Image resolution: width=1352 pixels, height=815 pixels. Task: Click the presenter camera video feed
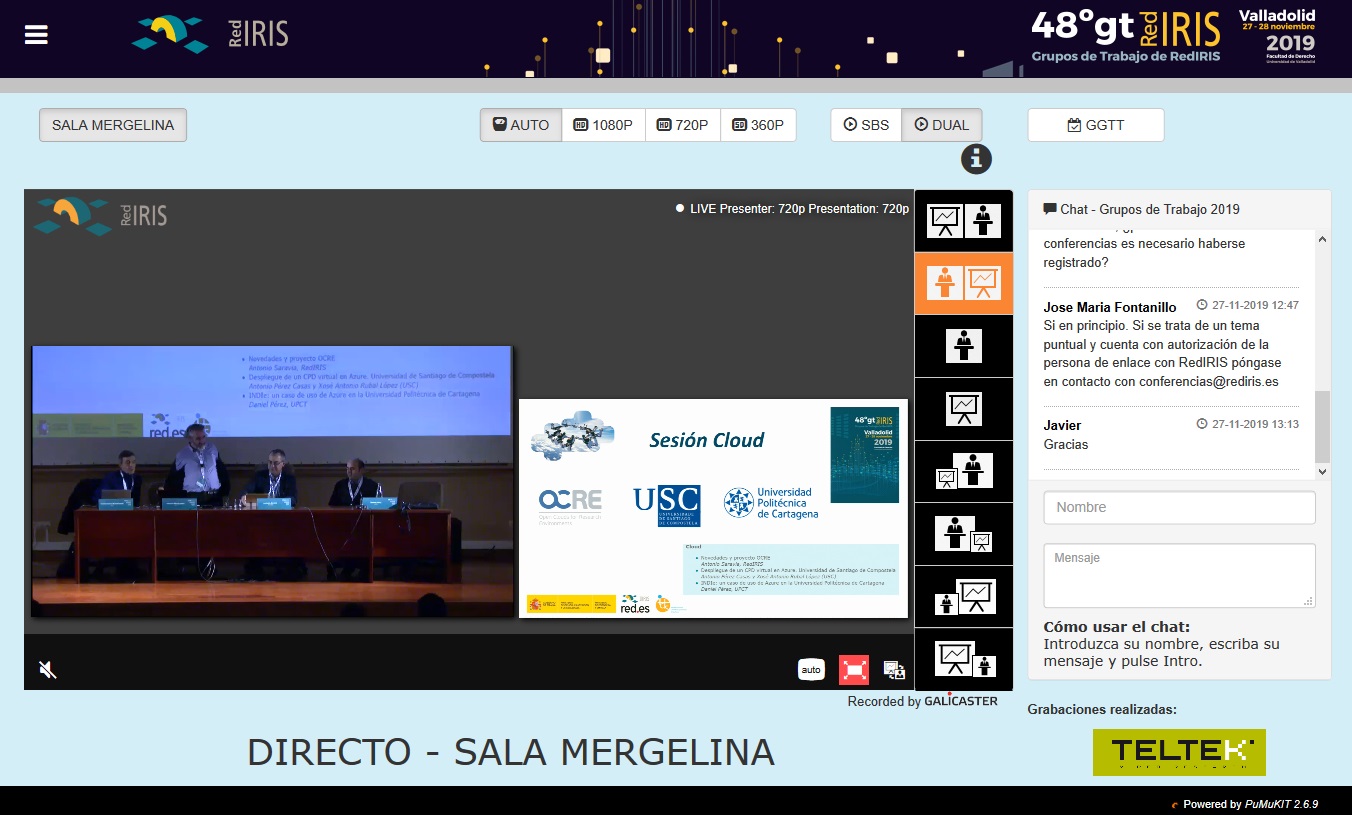click(272, 482)
